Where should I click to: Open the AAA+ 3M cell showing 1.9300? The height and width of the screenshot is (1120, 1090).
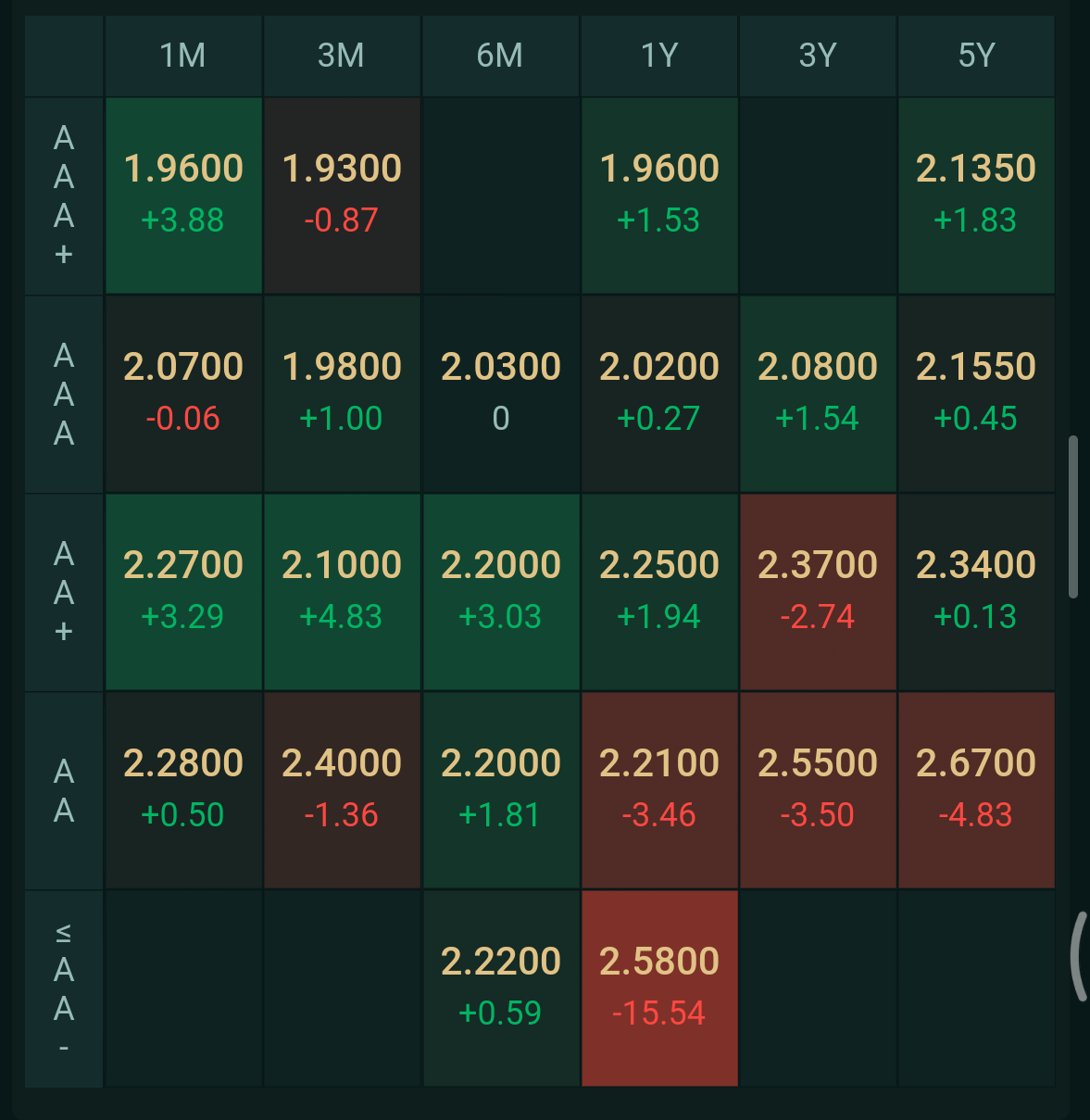[342, 195]
